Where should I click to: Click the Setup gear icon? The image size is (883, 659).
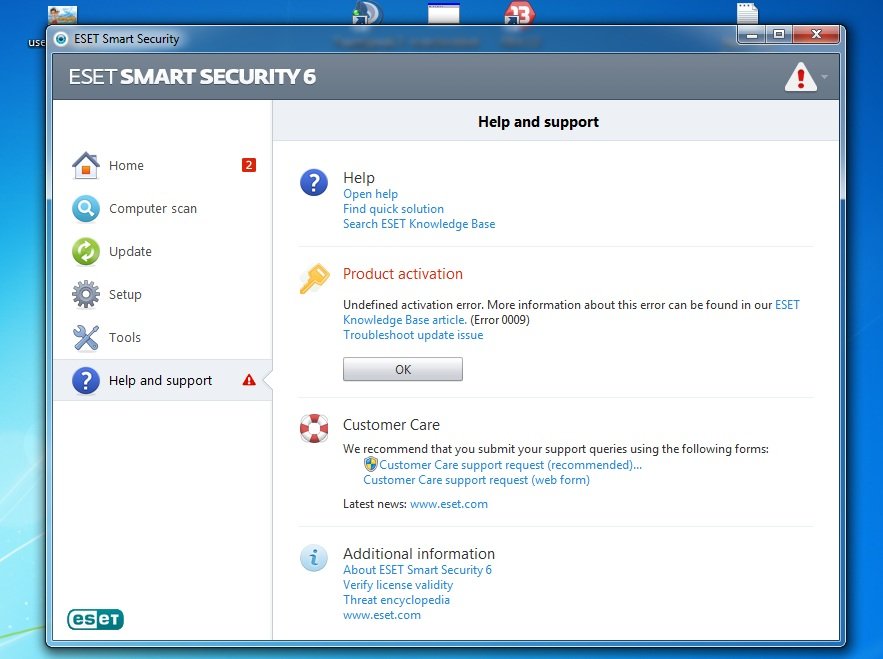pos(86,294)
